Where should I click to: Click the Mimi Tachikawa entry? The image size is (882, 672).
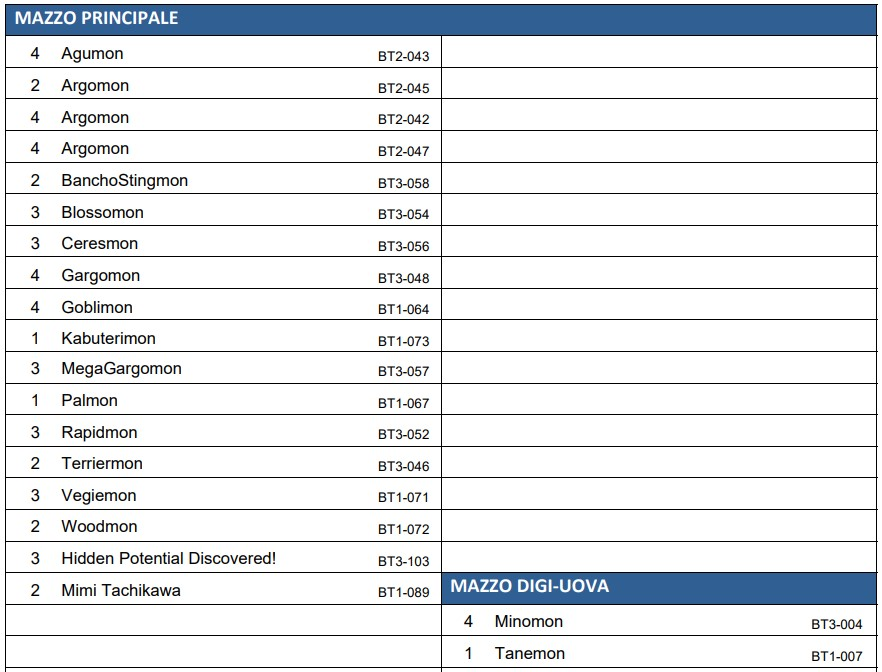223,590
